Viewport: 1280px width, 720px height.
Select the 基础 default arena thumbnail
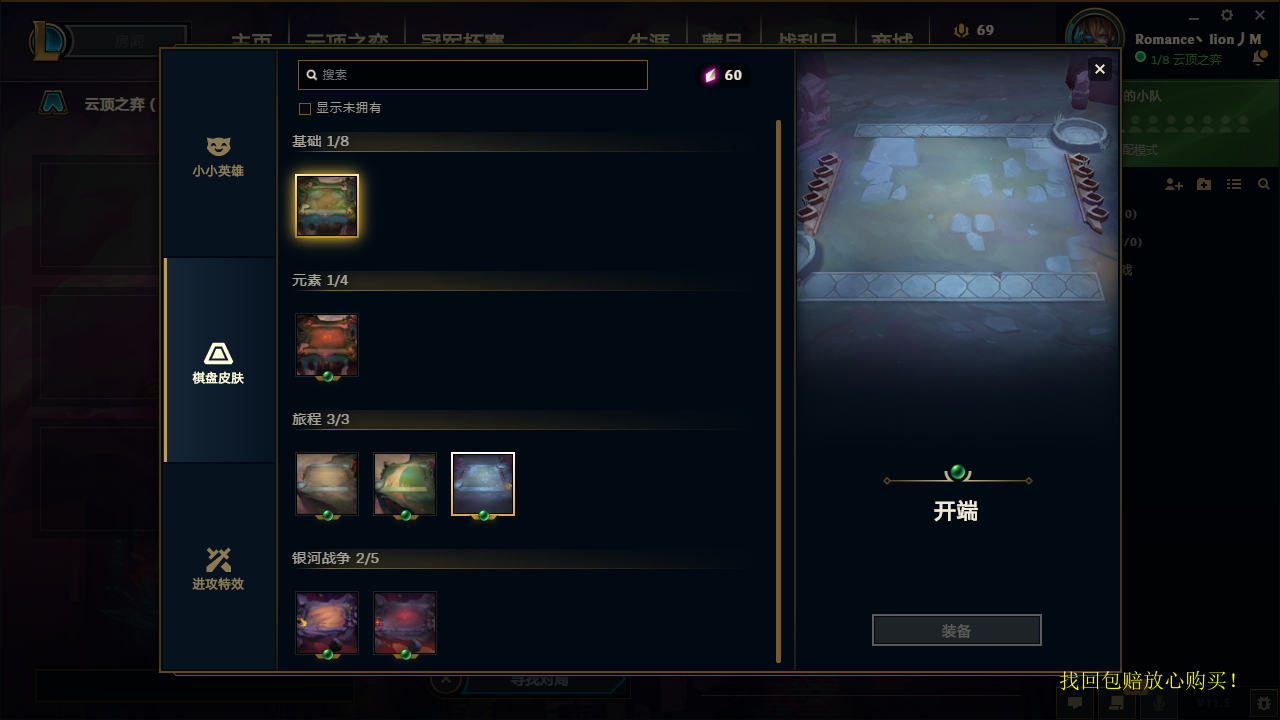click(327, 206)
